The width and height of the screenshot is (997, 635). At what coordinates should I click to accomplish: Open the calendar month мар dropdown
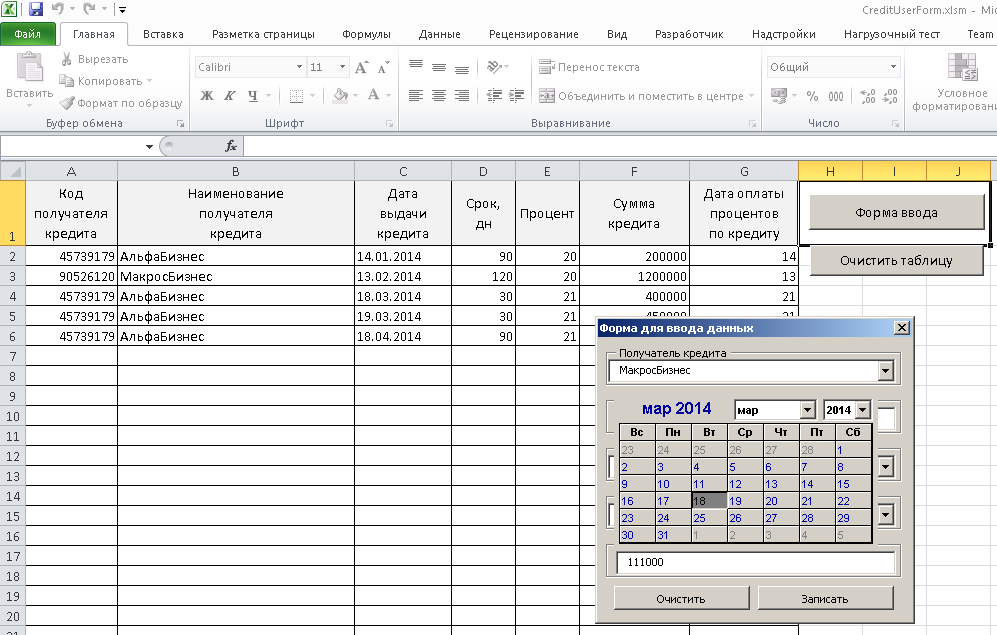pyautogui.click(x=807, y=410)
